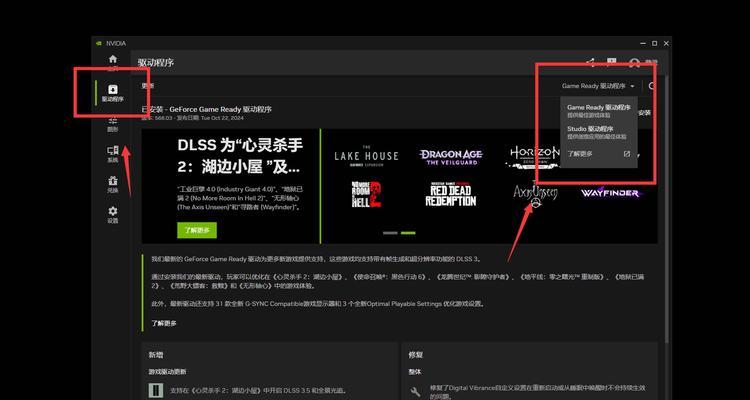Select the second green carousel indicator

[x=408, y=233]
